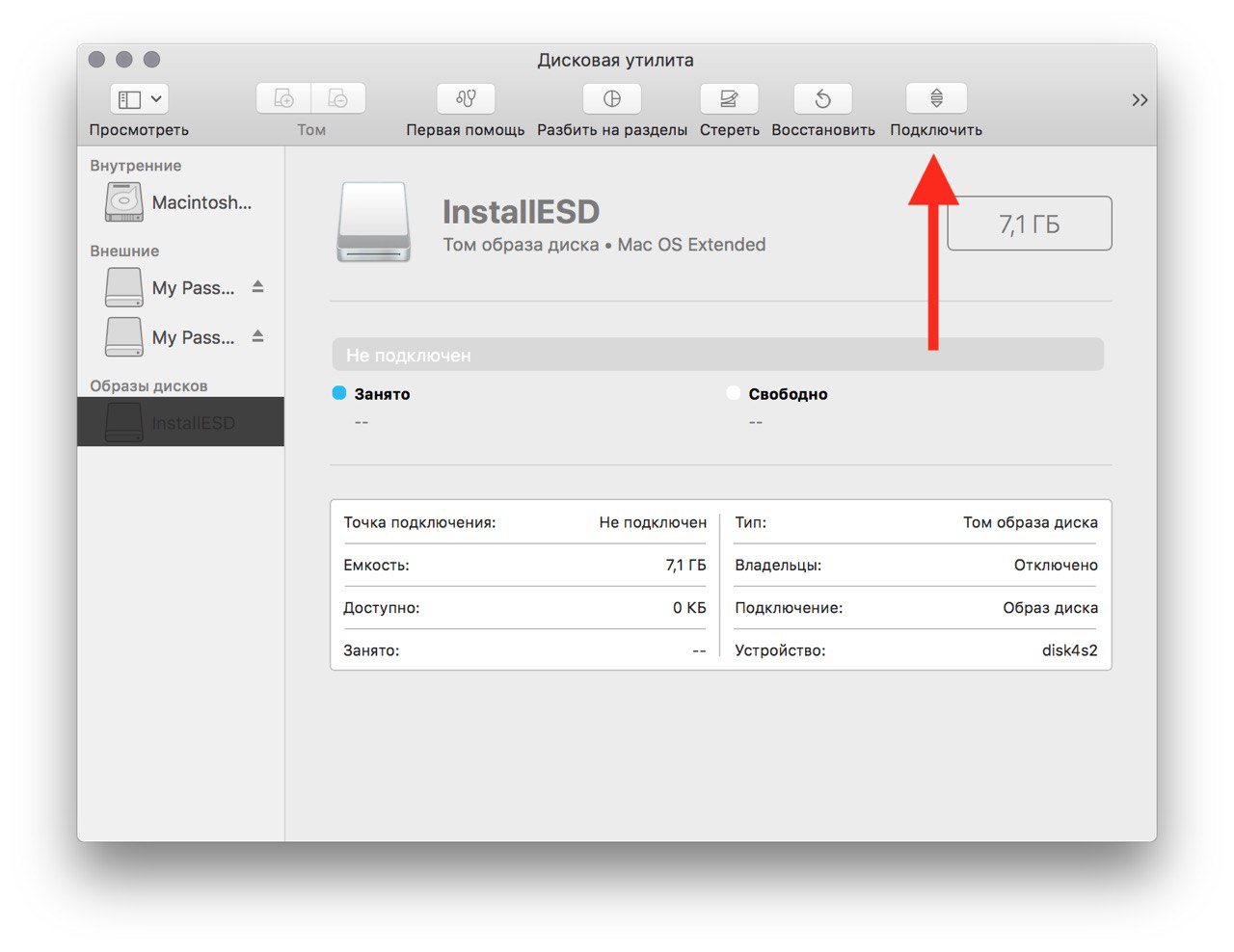
Task: Click the Восстановить restore icon
Action: tap(822, 98)
